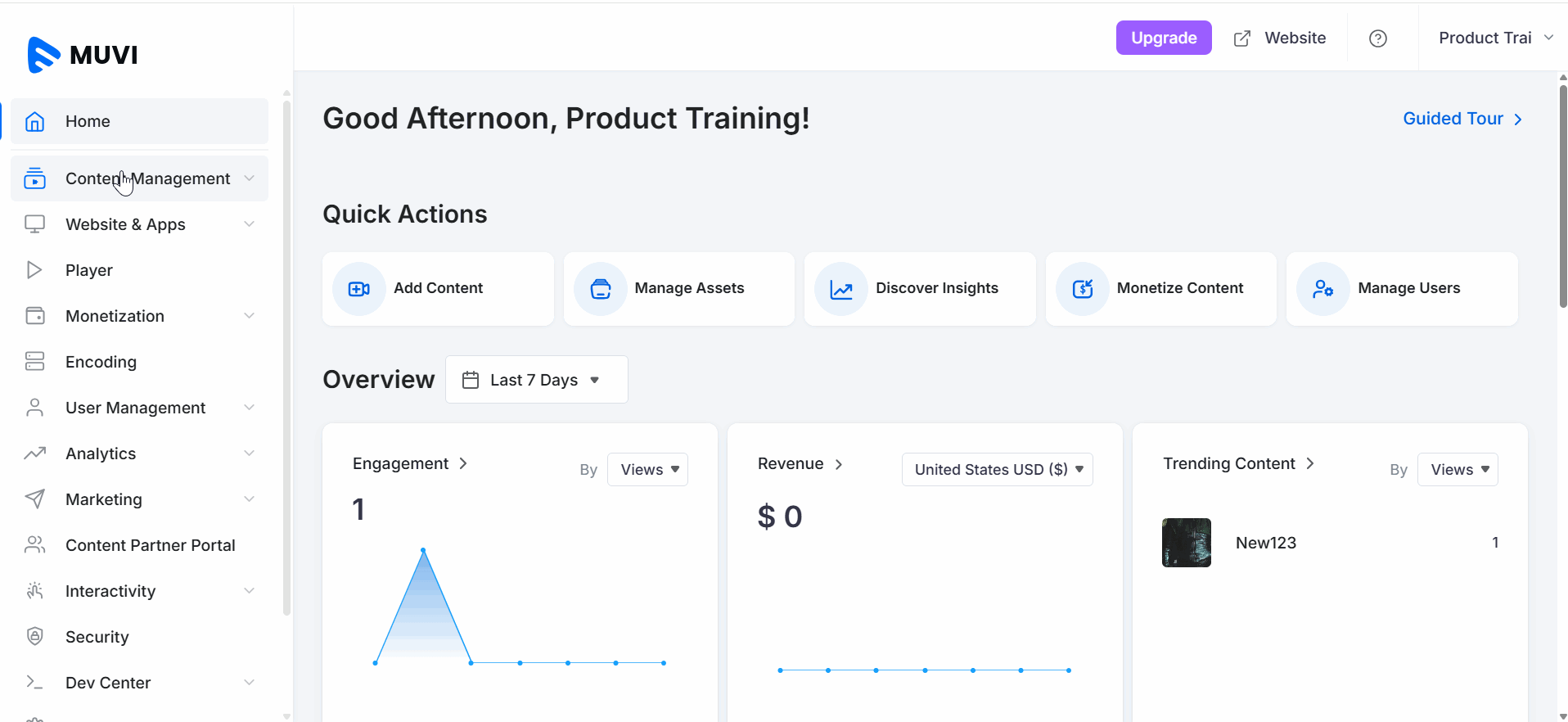Click the Add Content camera icon
The width and height of the screenshot is (1568, 722).
358,289
